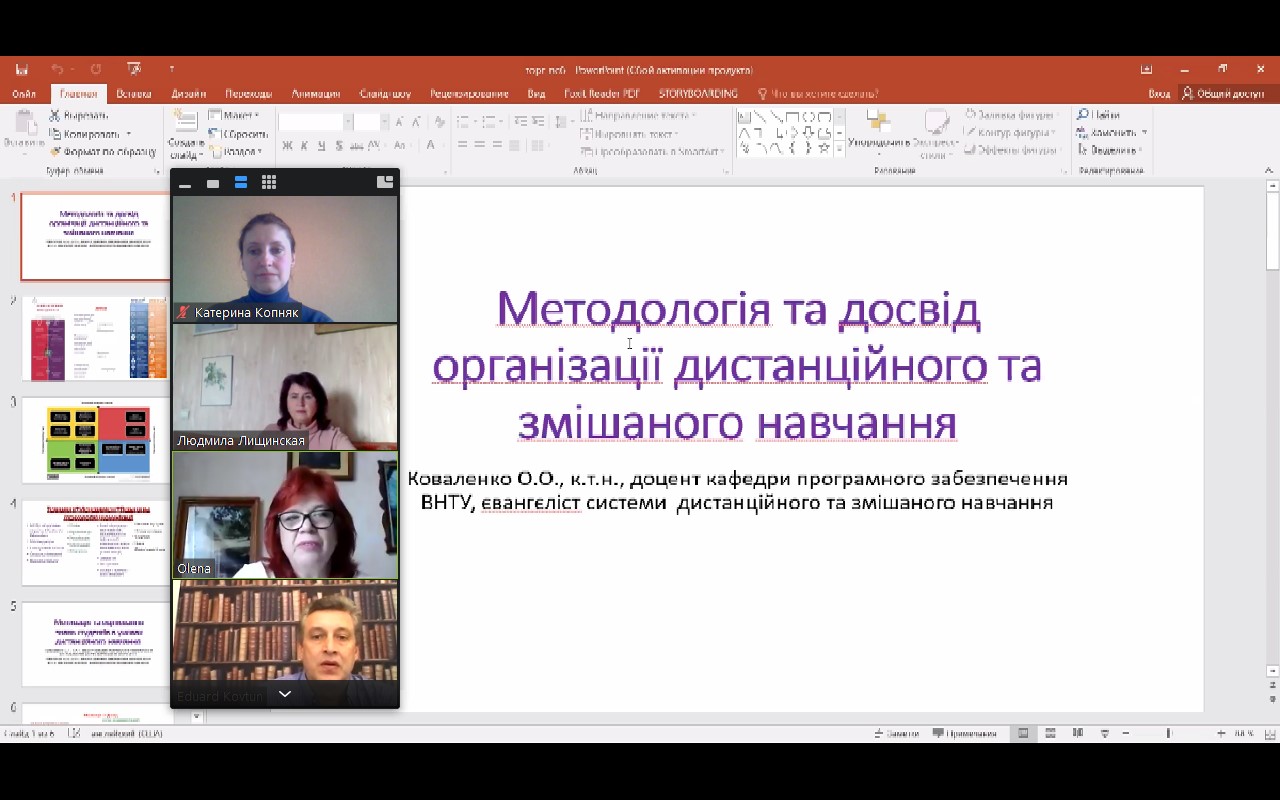
Task: Toggle bold (Ж) formatting
Action: point(287,146)
